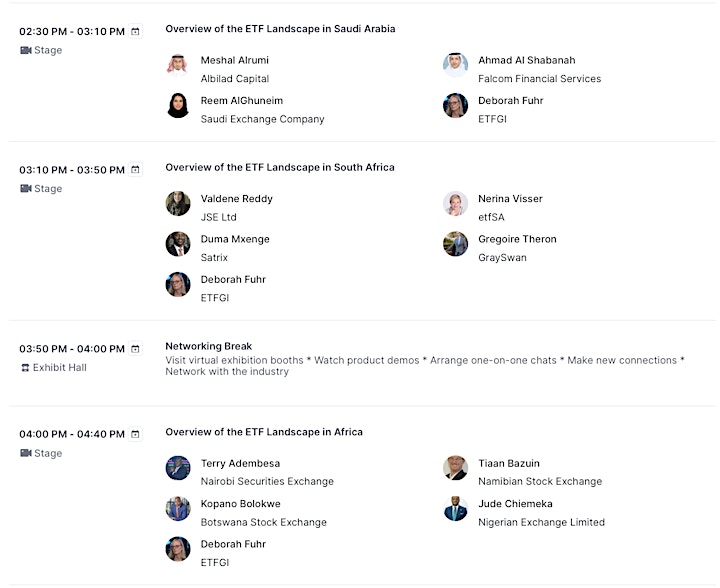Click the Stage video icon for Saudi Arabia session
This screenshot has height=588, width=720.
pyautogui.click(x=26, y=50)
